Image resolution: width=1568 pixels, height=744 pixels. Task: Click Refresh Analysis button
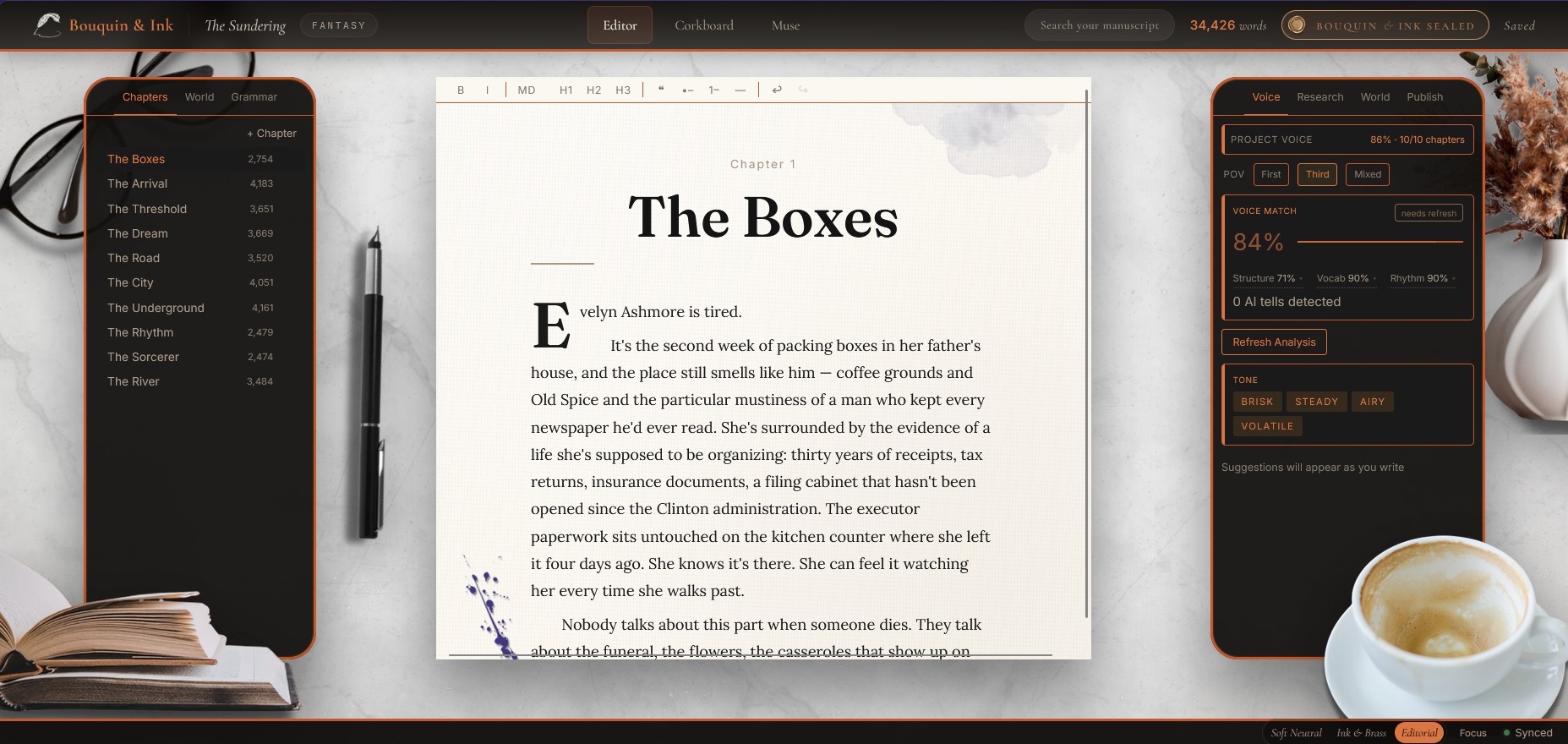[x=1274, y=342]
